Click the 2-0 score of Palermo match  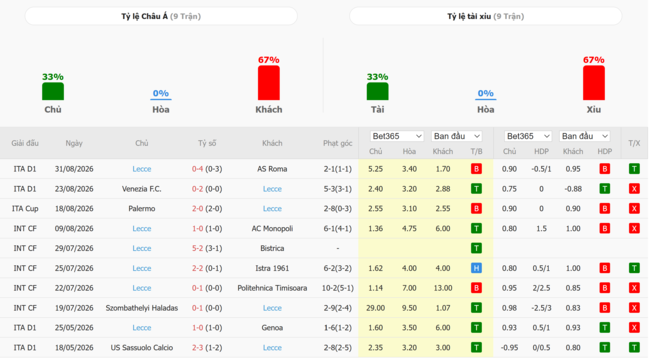(197, 209)
